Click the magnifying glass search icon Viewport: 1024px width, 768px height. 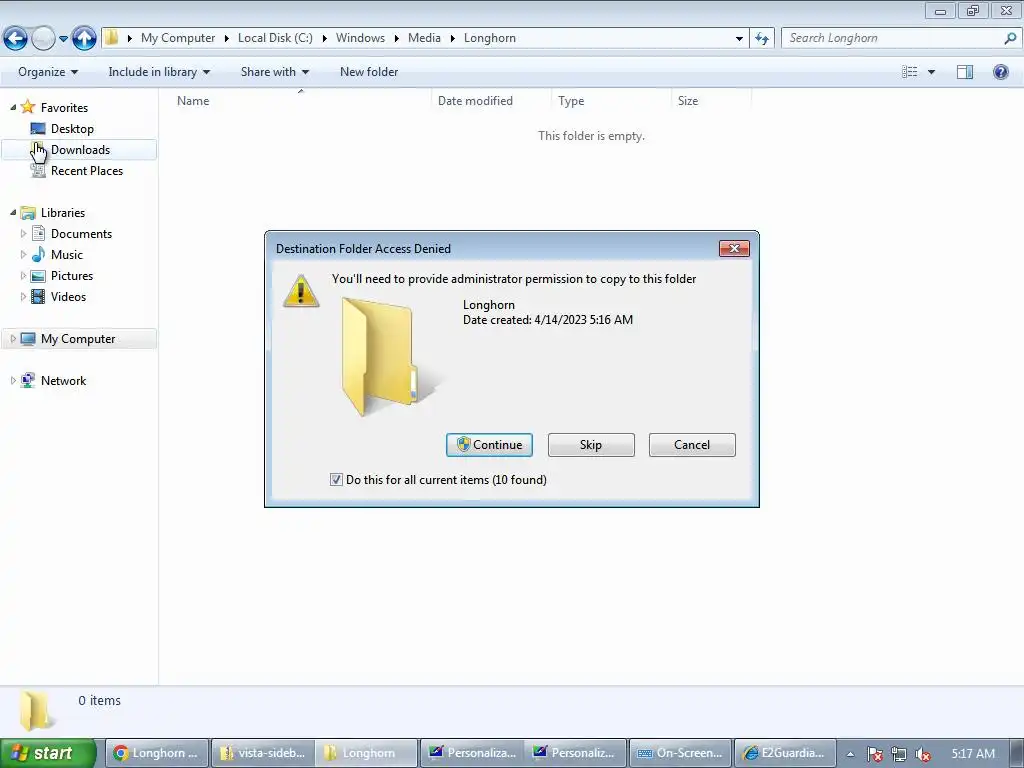tap(1010, 38)
